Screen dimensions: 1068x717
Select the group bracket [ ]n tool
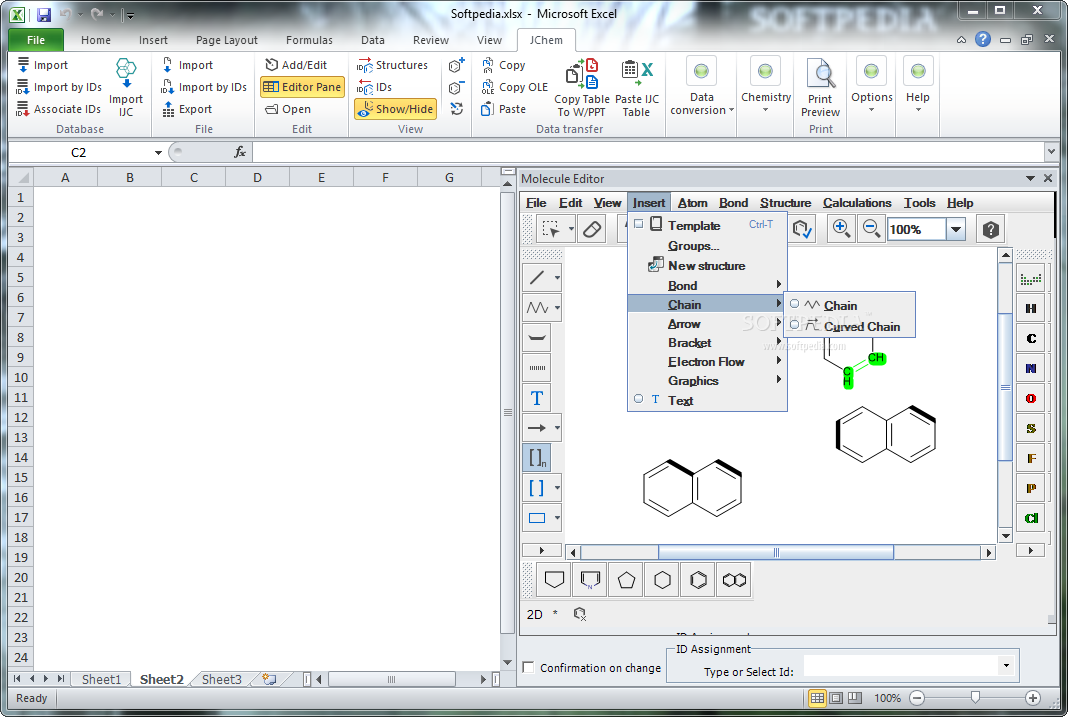[537, 458]
